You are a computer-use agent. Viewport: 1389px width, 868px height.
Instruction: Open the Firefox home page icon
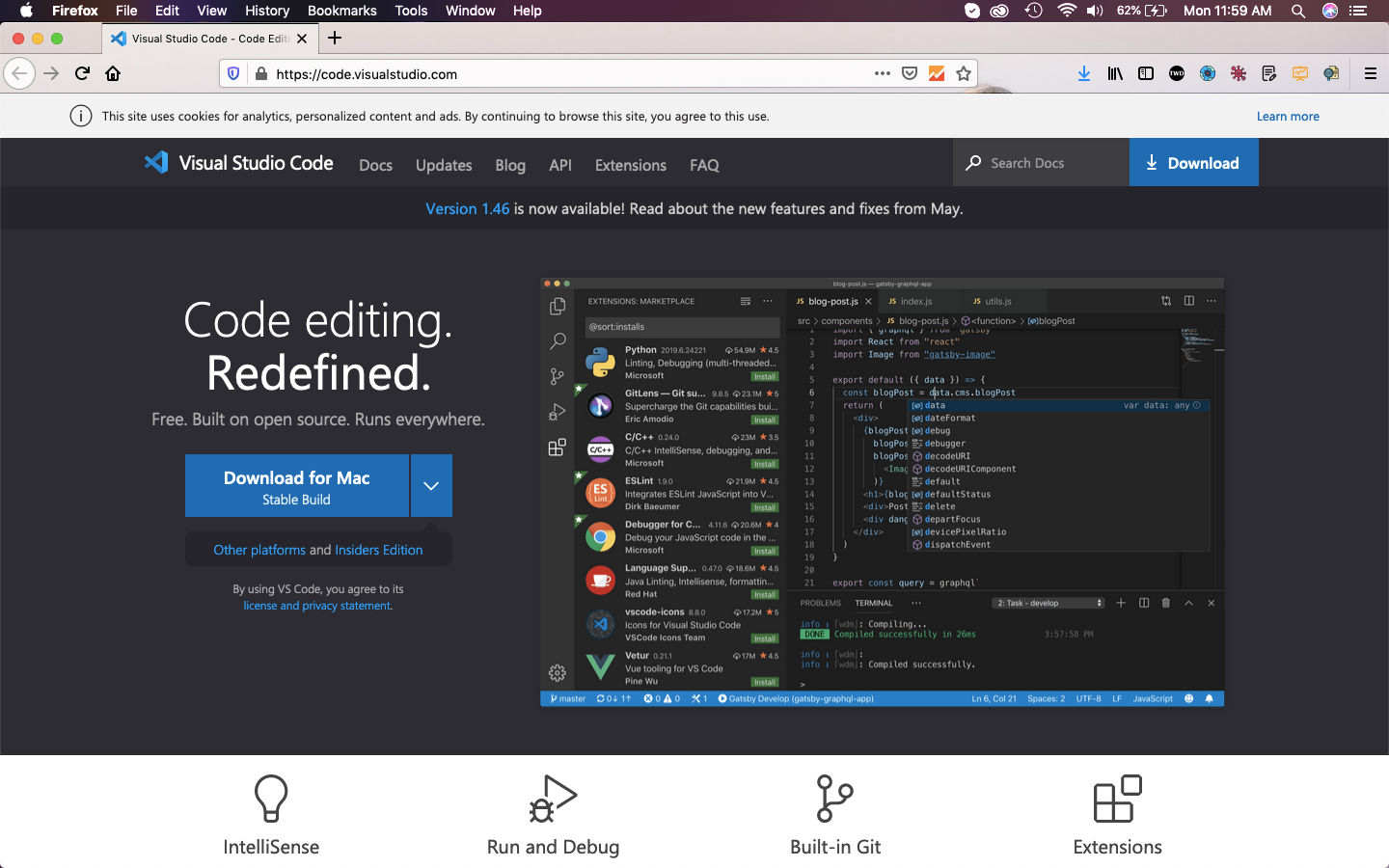click(x=113, y=73)
